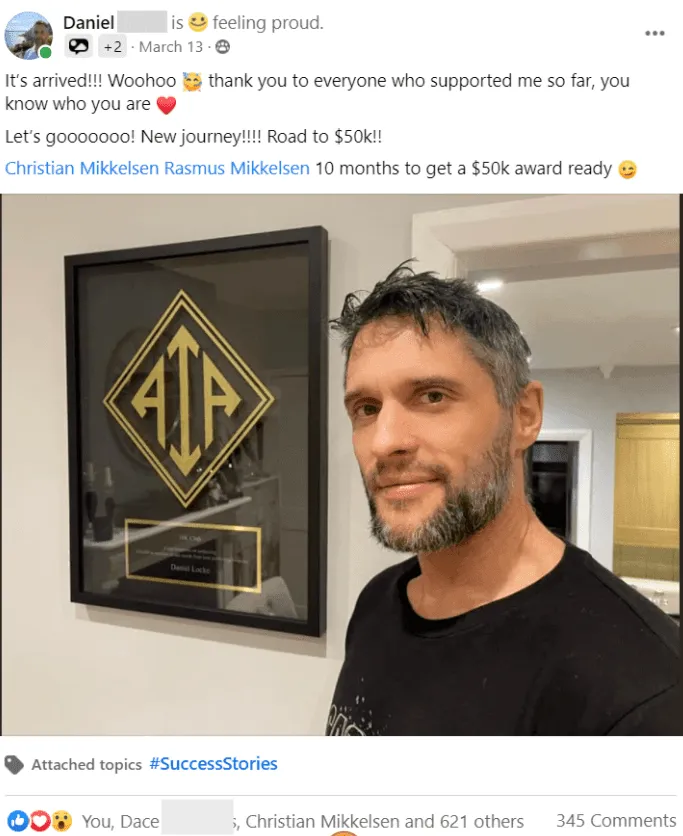This screenshot has height=836, width=683.
Task: Click the globe audience privacy icon
Action: [222, 47]
